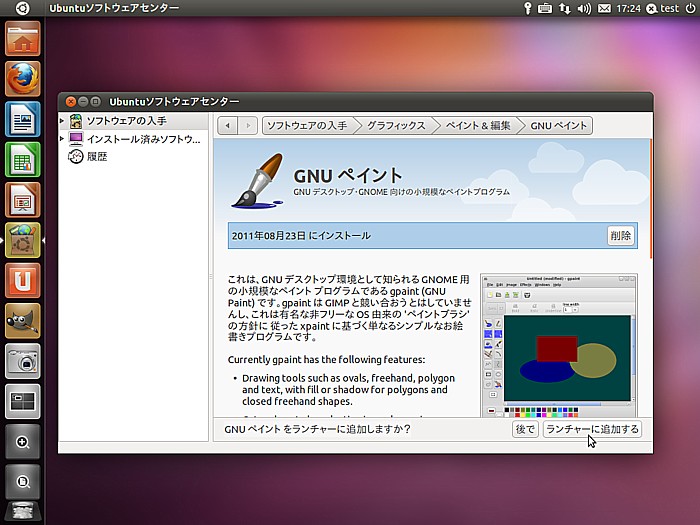Screen dimensions: 700x525
Task: Select インストール済みソフトウ… in the sidebar
Action: click(x=143, y=139)
